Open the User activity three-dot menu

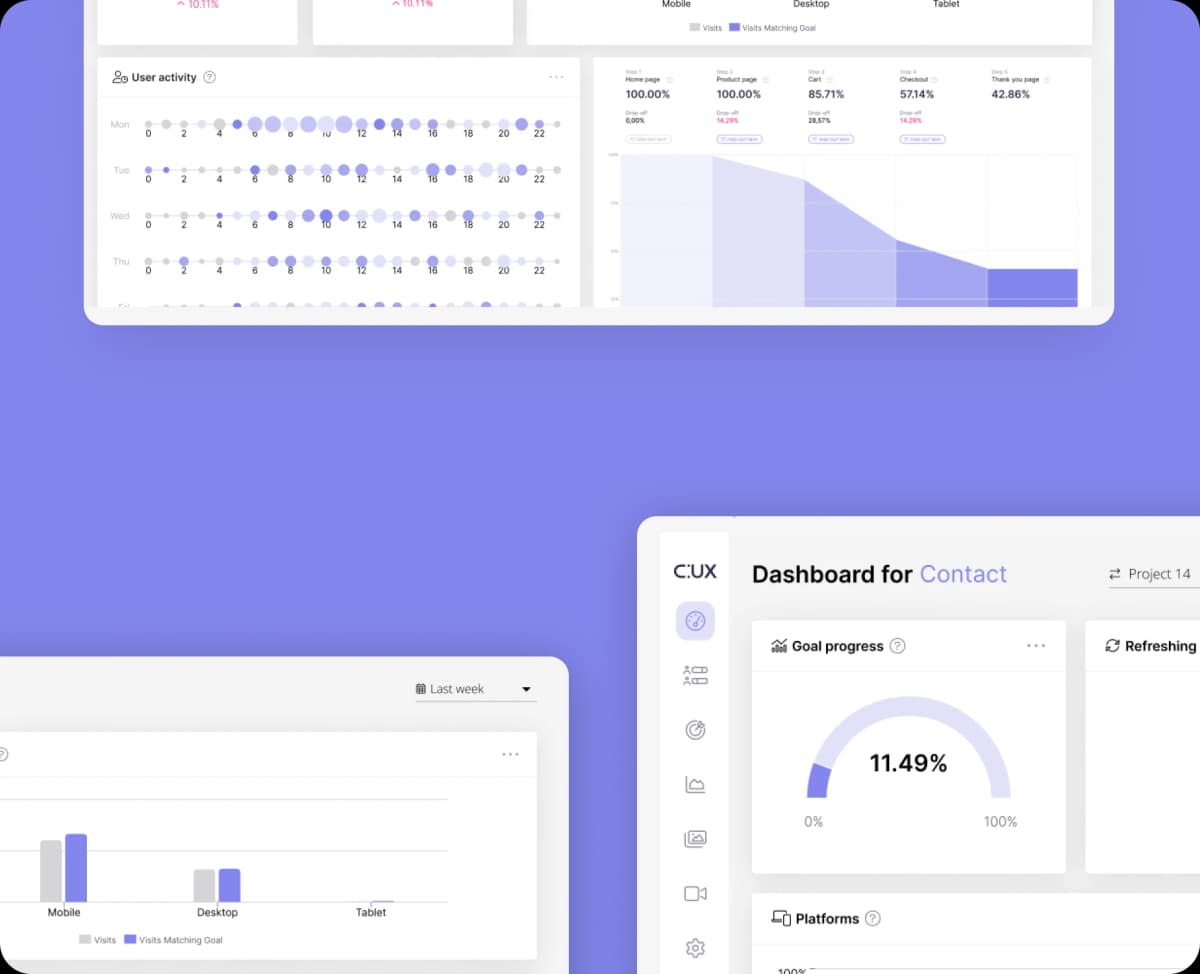[x=556, y=77]
